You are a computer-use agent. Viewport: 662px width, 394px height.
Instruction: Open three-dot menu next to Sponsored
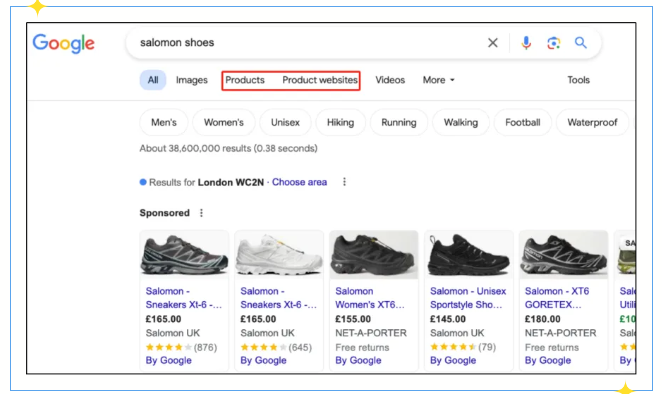[201, 213]
